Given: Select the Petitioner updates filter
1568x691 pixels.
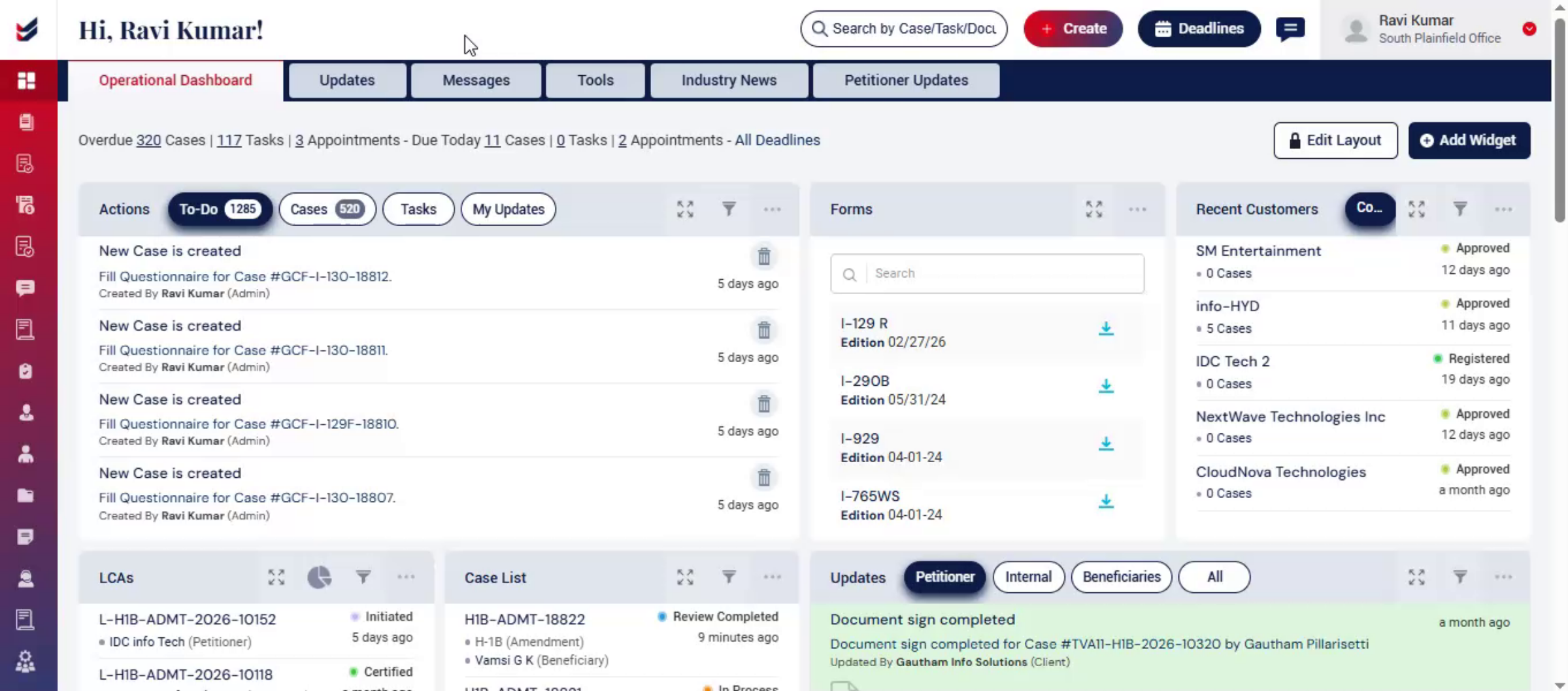Looking at the screenshot, I should click(x=945, y=577).
